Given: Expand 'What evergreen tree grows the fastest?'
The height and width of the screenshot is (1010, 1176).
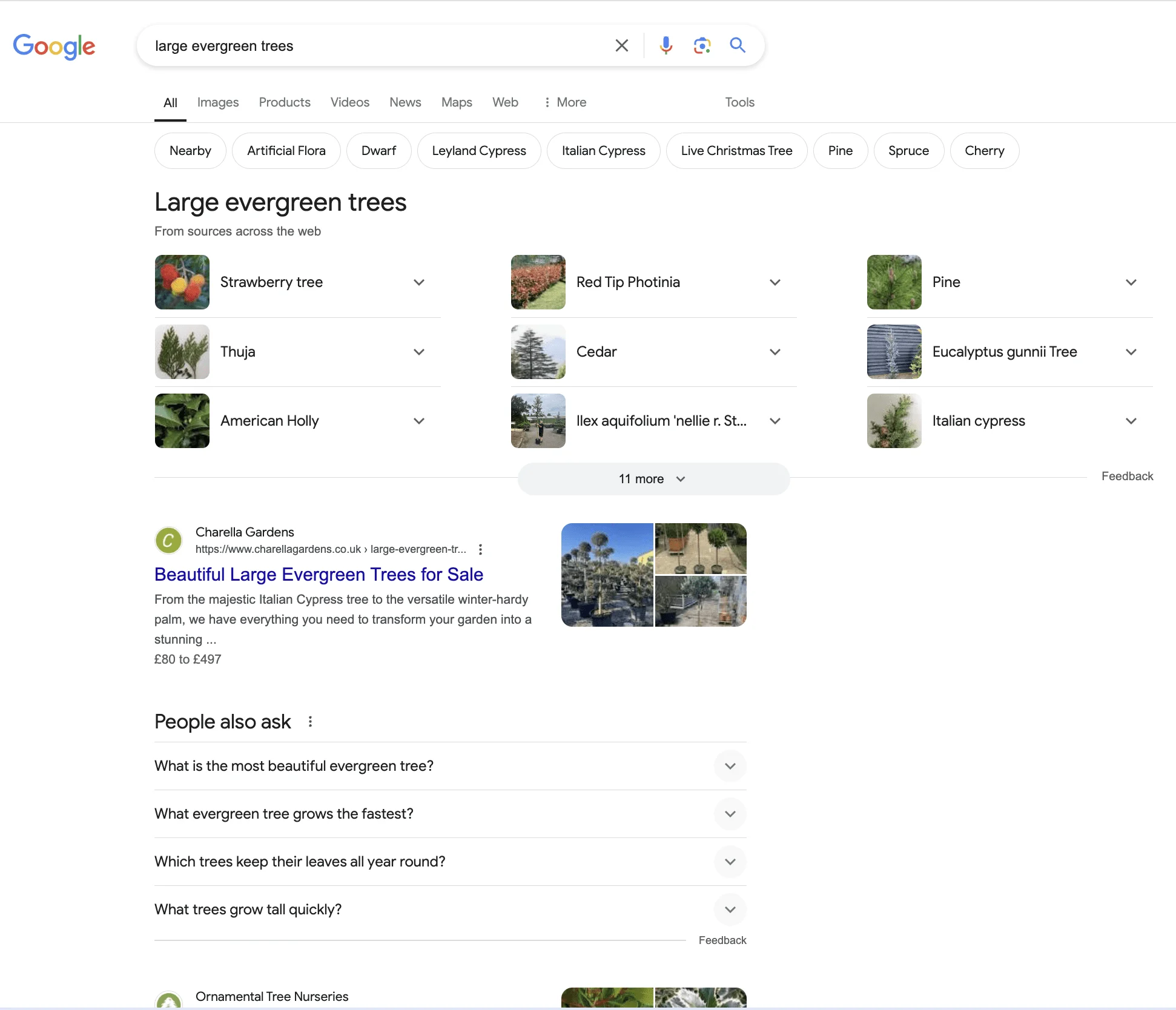Looking at the screenshot, I should [730, 814].
